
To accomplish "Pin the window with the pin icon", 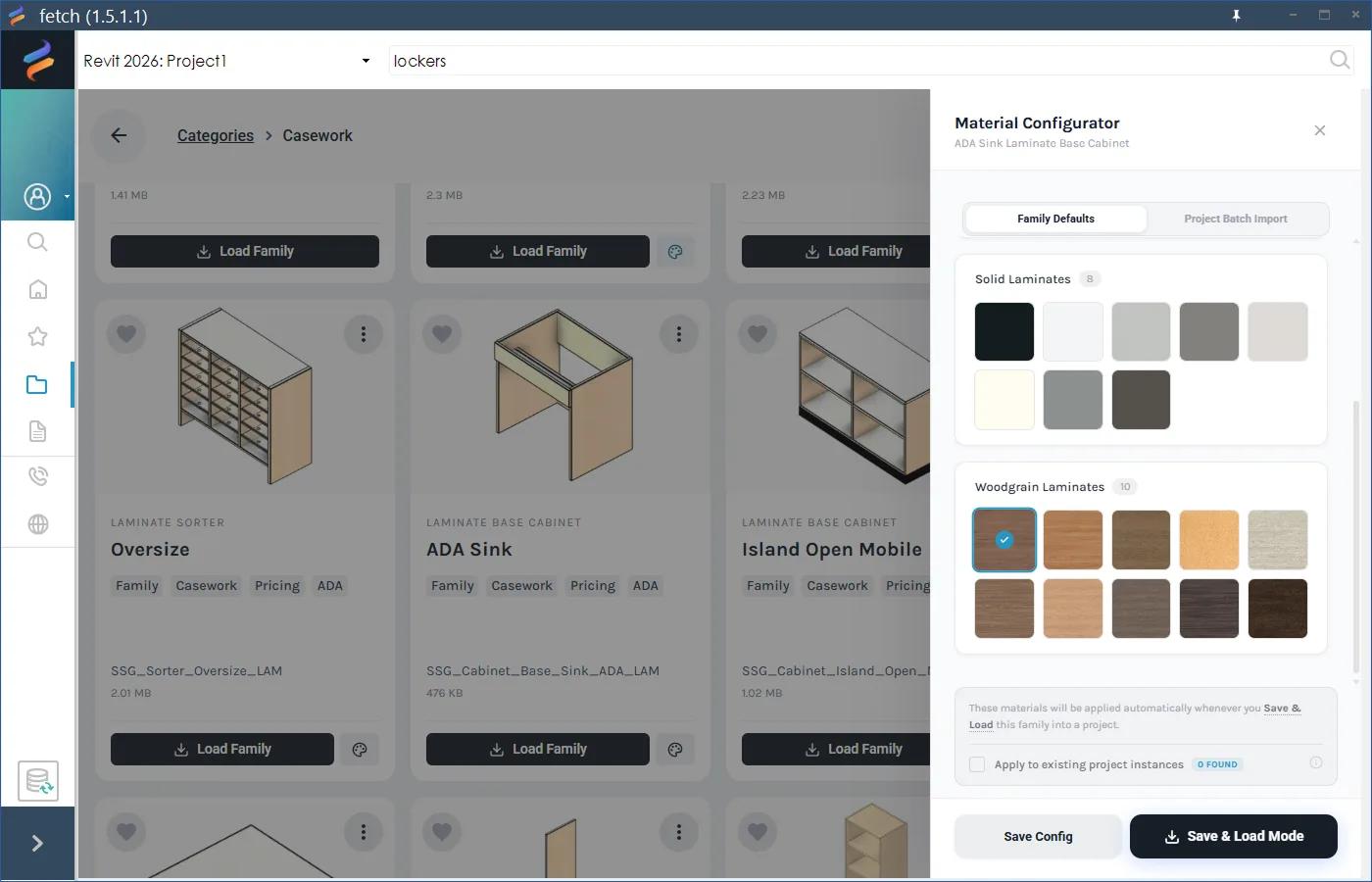I will tap(1237, 16).
